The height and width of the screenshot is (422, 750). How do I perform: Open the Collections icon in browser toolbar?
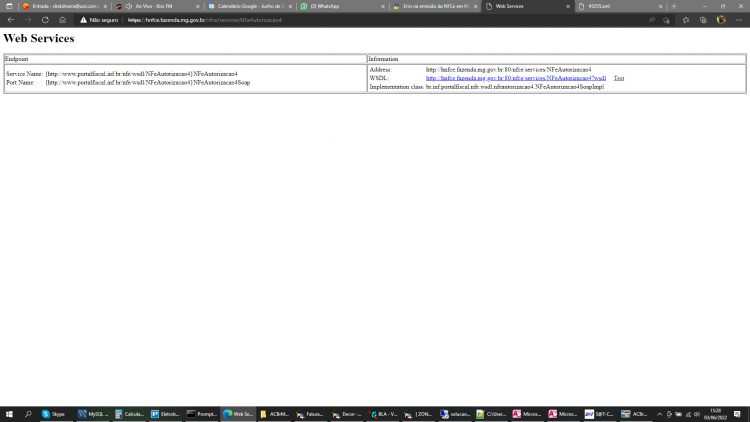(x=703, y=20)
